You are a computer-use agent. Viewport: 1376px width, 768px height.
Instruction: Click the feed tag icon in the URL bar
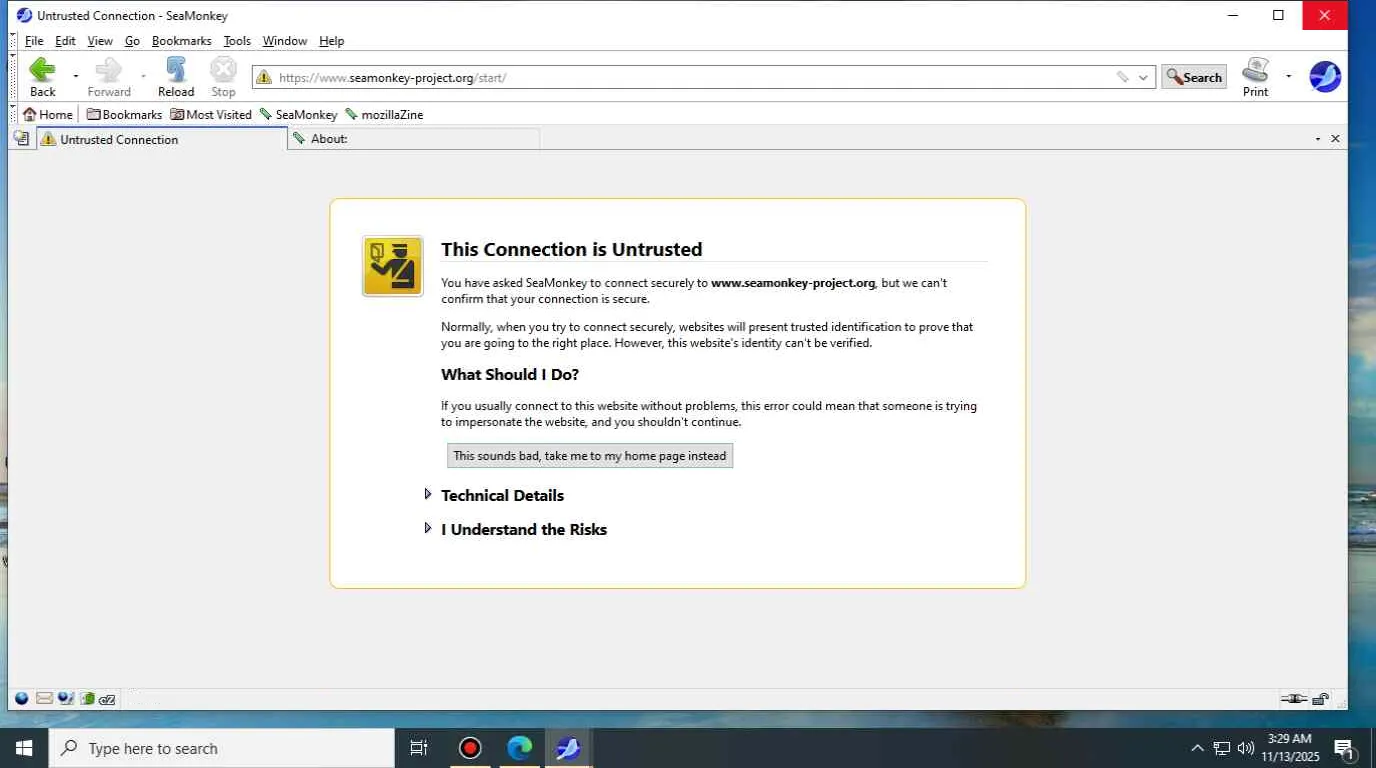(x=1122, y=77)
